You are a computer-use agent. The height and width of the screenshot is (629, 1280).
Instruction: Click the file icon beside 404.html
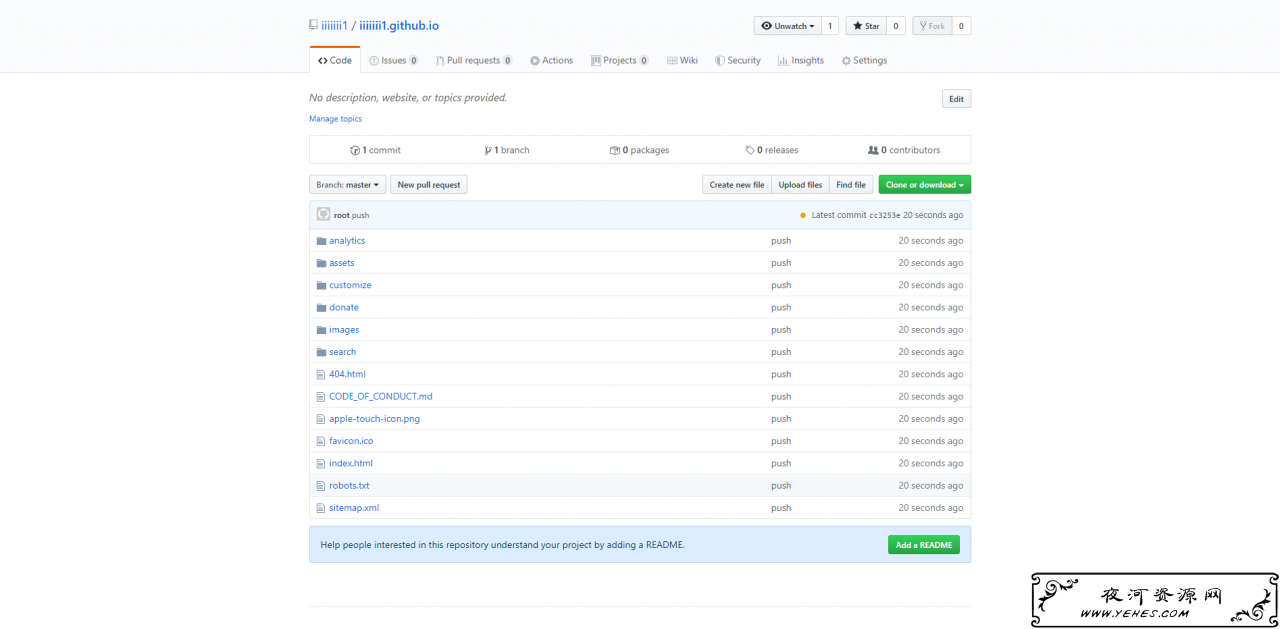[x=321, y=374]
